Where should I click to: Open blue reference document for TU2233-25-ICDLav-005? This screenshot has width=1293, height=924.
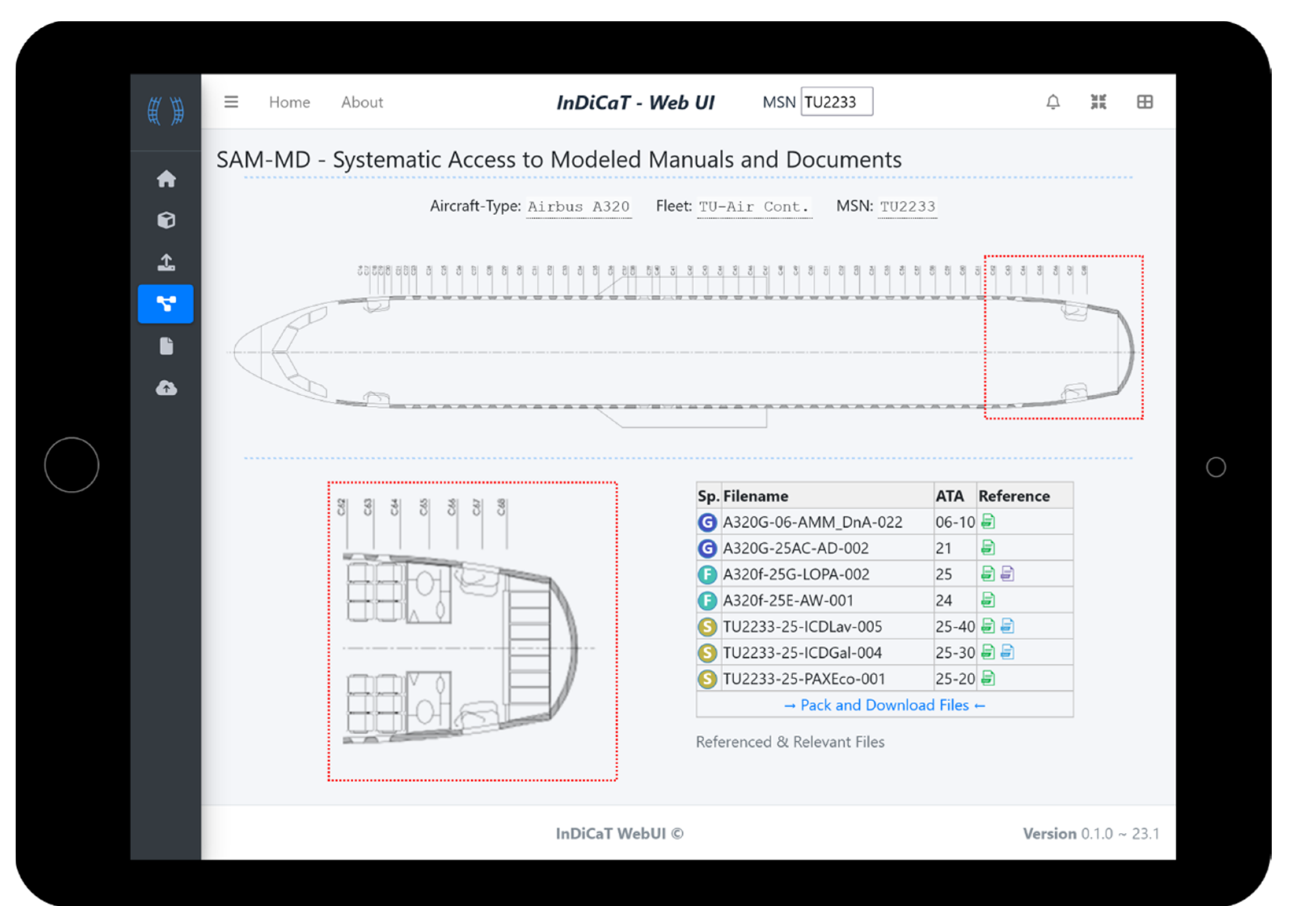click(1007, 626)
